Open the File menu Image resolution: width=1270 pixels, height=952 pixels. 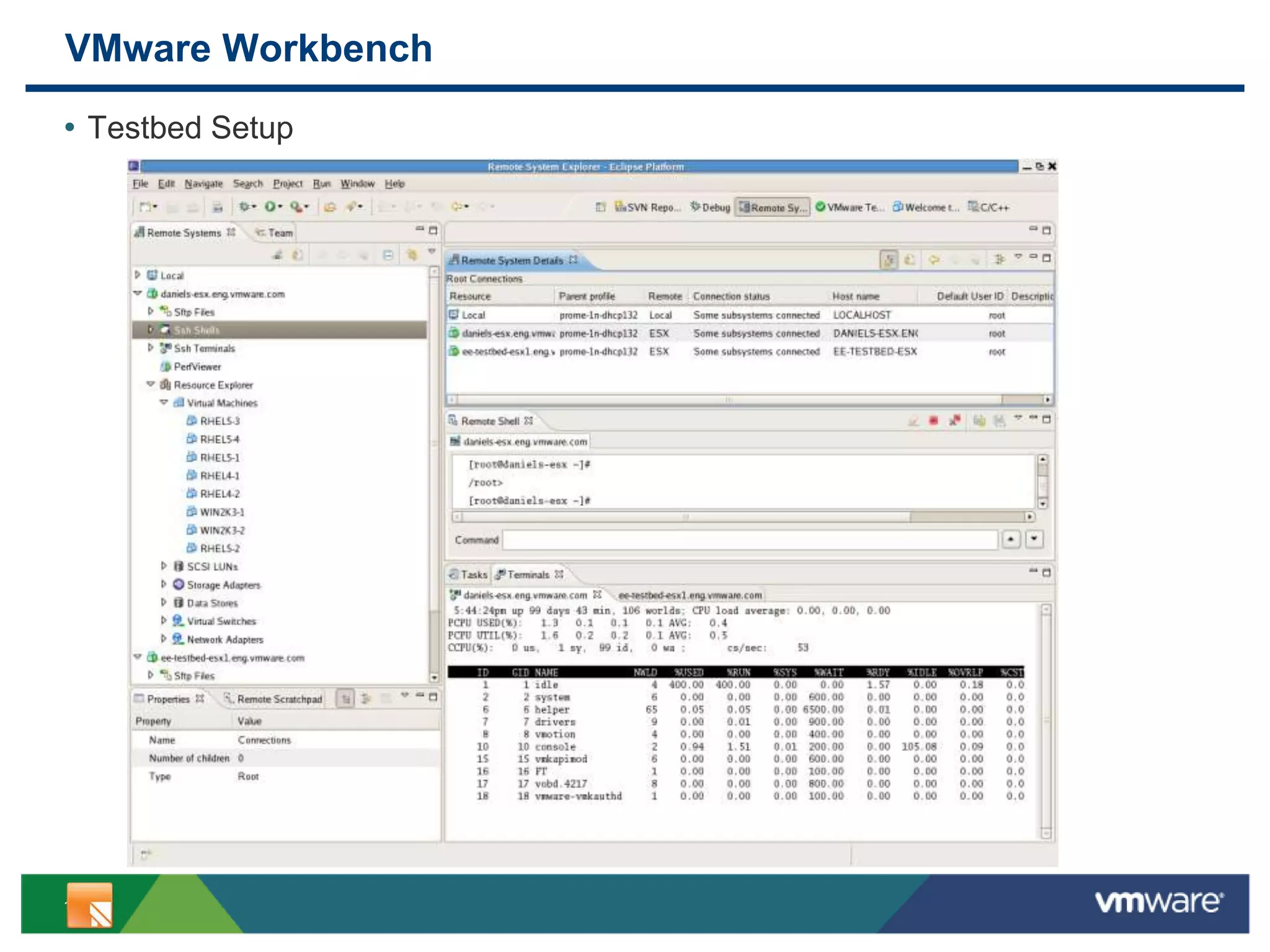tap(140, 183)
